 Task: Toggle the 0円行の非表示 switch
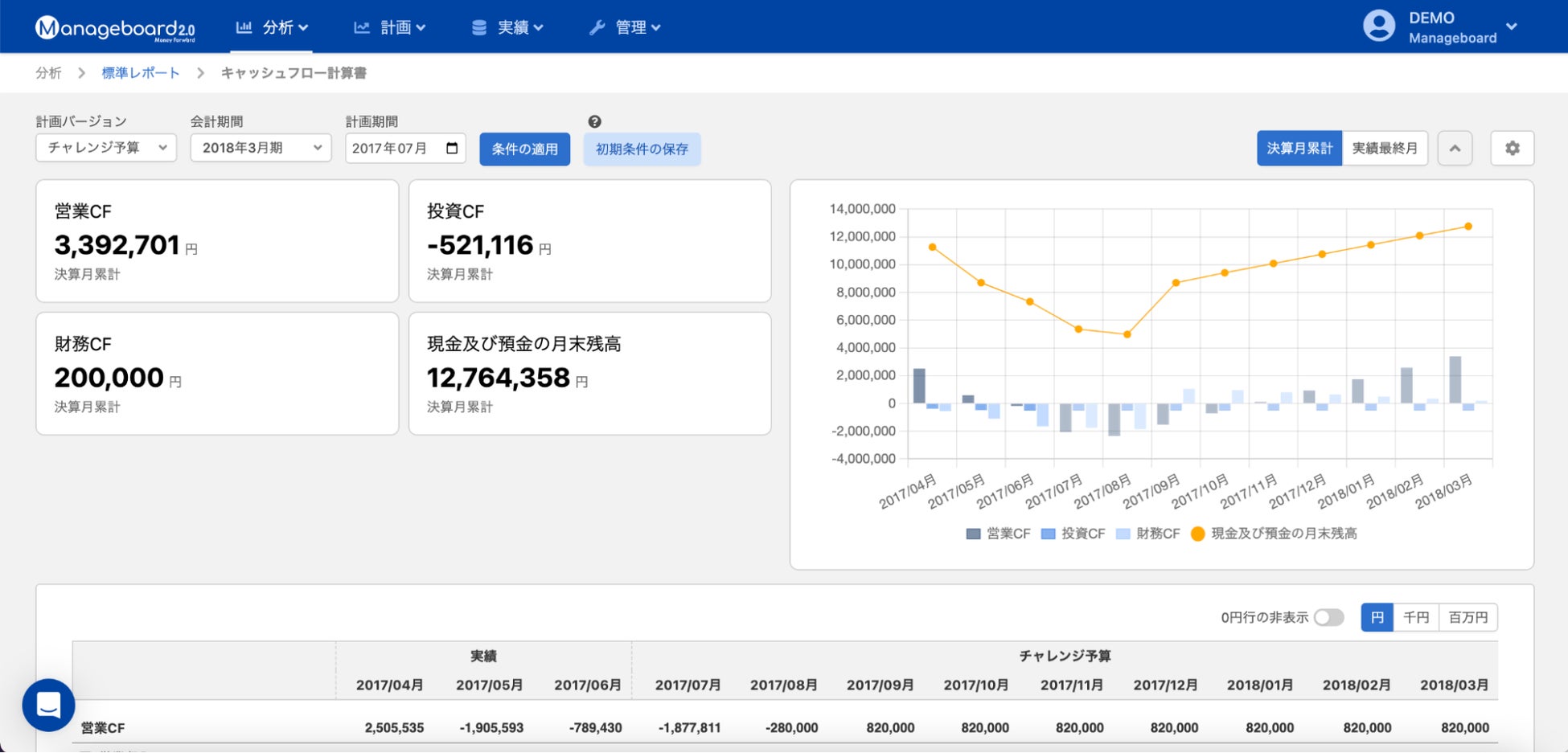pyautogui.click(x=1328, y=617)
